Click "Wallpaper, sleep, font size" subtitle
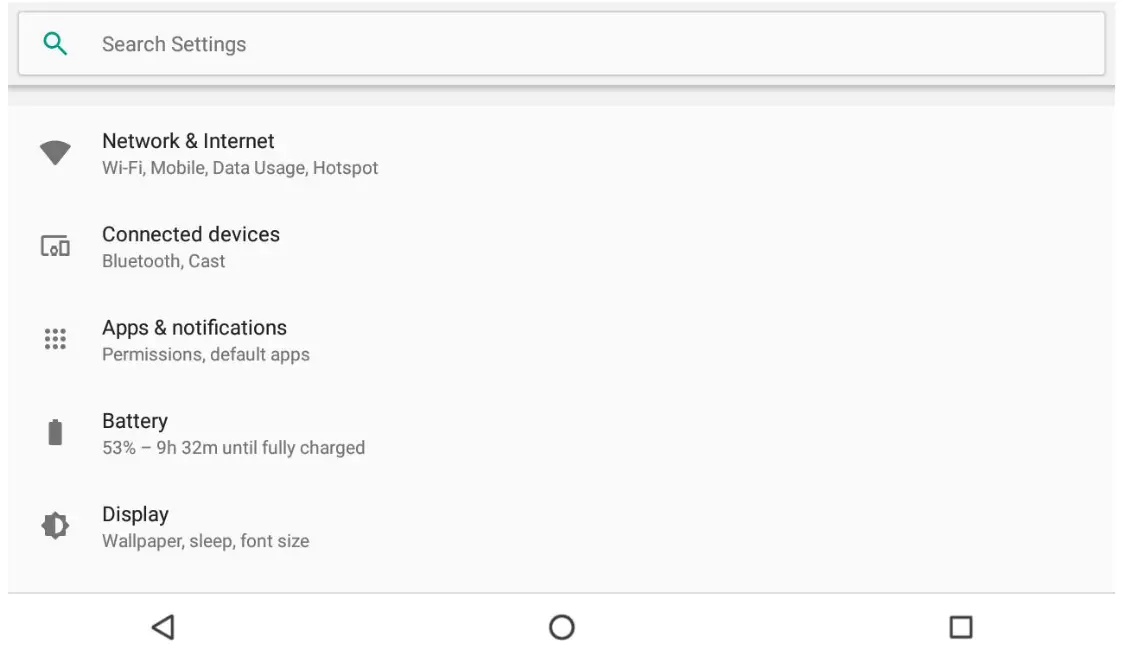The image size is (1128, 650). (x=206, y=541)
